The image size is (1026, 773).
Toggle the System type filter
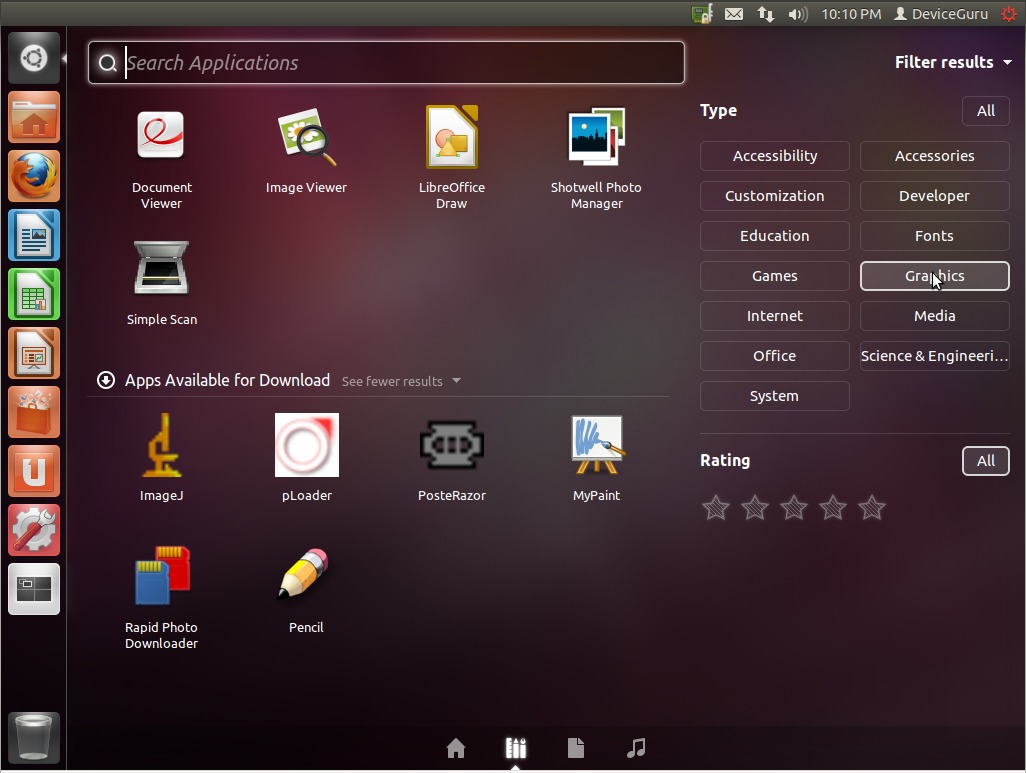point(775,395)
